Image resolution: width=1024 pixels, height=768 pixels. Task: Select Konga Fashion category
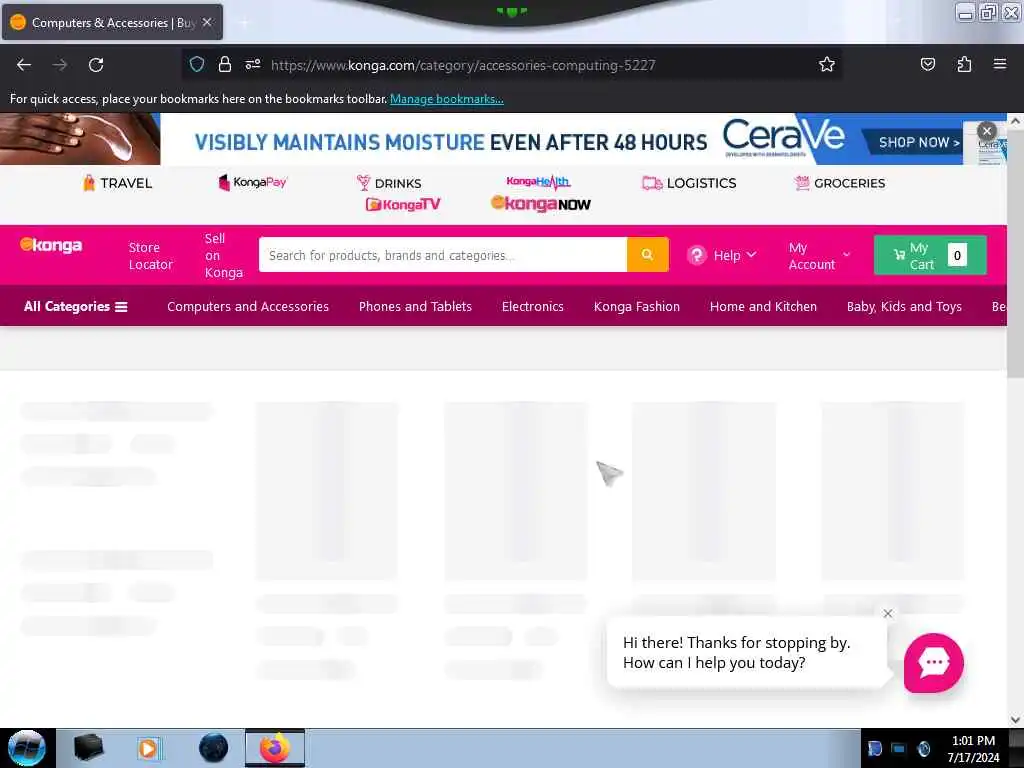point(637,306)
